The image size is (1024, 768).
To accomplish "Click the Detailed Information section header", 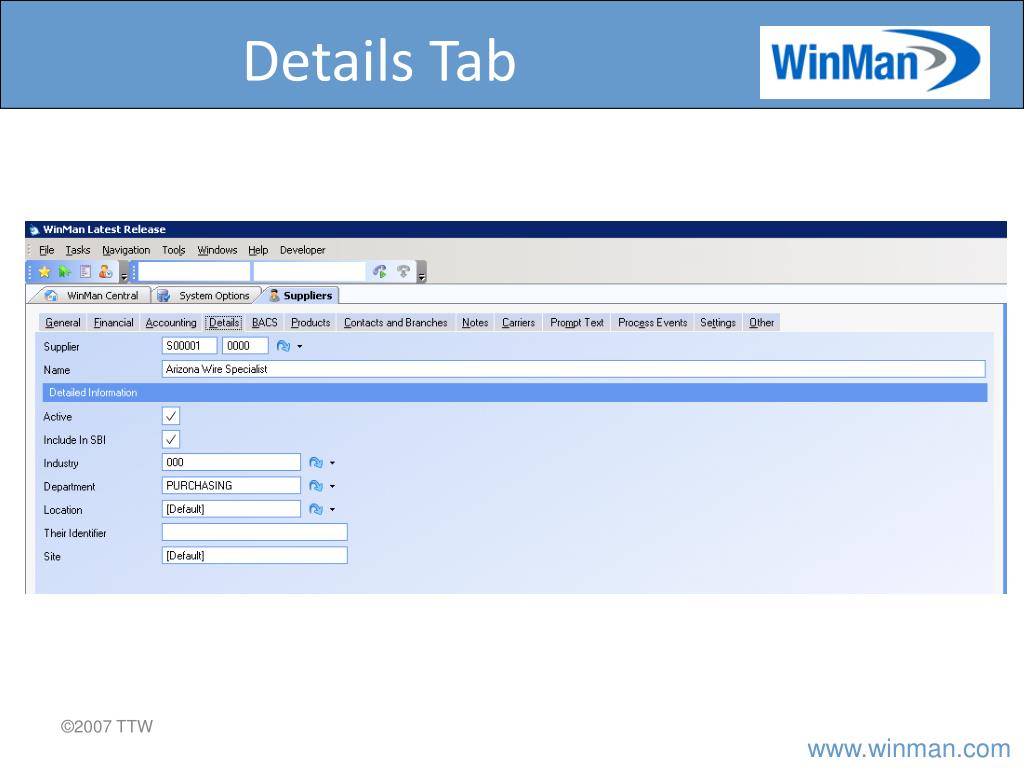I will 515,392.
